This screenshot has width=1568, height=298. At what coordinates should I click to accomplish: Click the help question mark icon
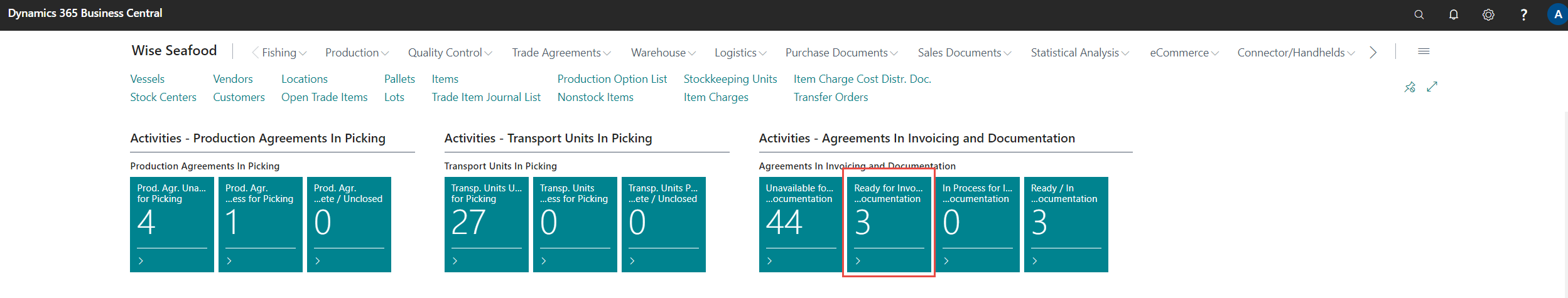[x=1523, y=15]
